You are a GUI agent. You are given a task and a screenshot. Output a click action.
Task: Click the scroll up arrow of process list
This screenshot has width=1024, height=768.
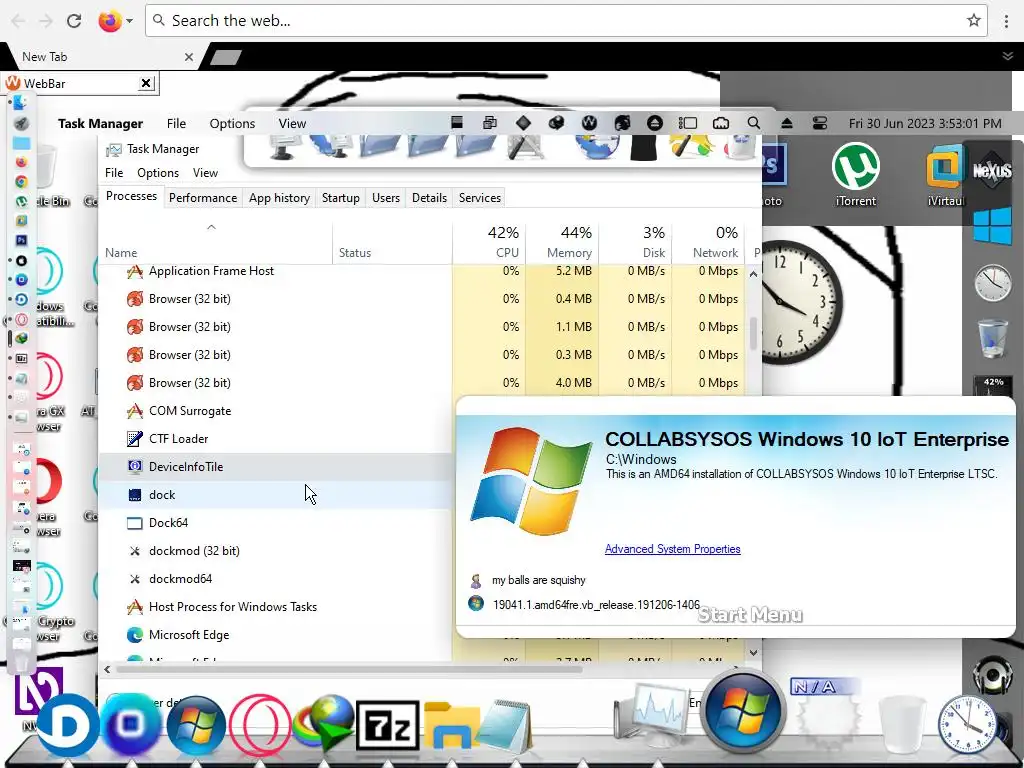pos(753,274)
